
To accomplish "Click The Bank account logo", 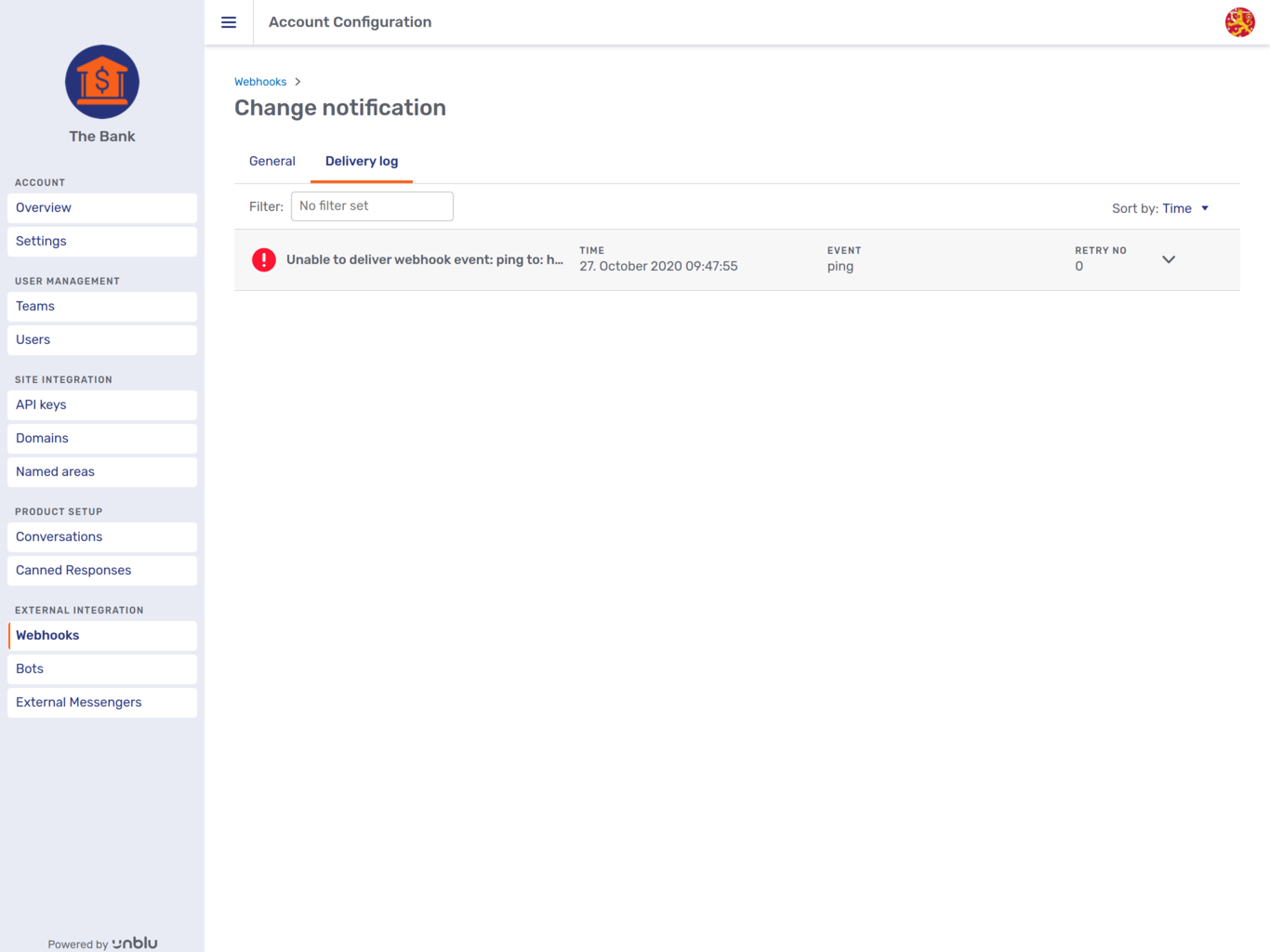I will [101, 82].
